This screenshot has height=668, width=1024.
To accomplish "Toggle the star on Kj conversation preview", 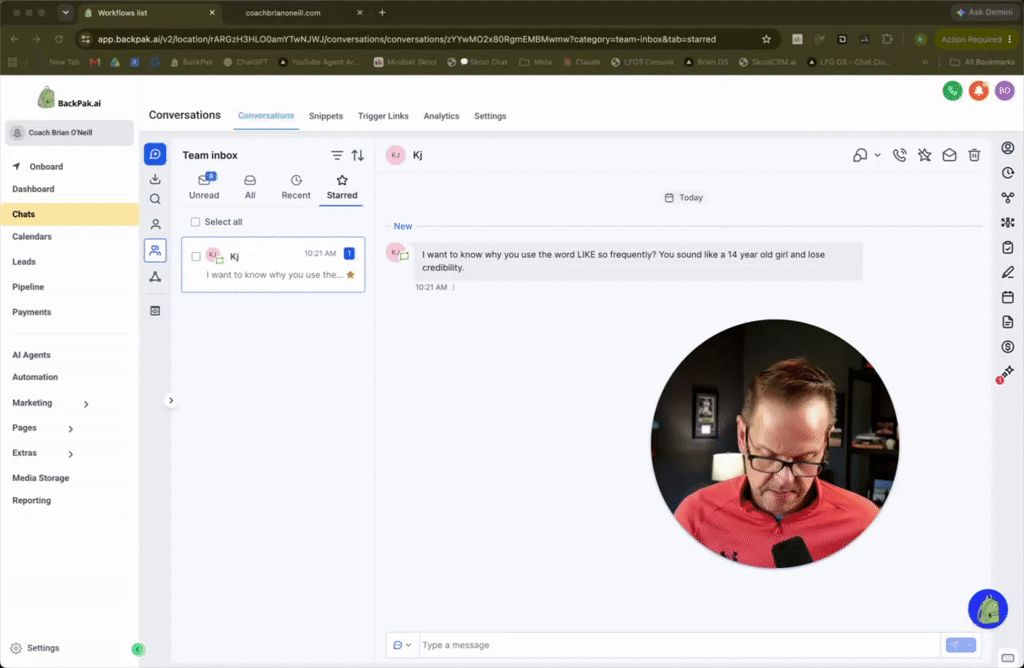I will (351, 275).
